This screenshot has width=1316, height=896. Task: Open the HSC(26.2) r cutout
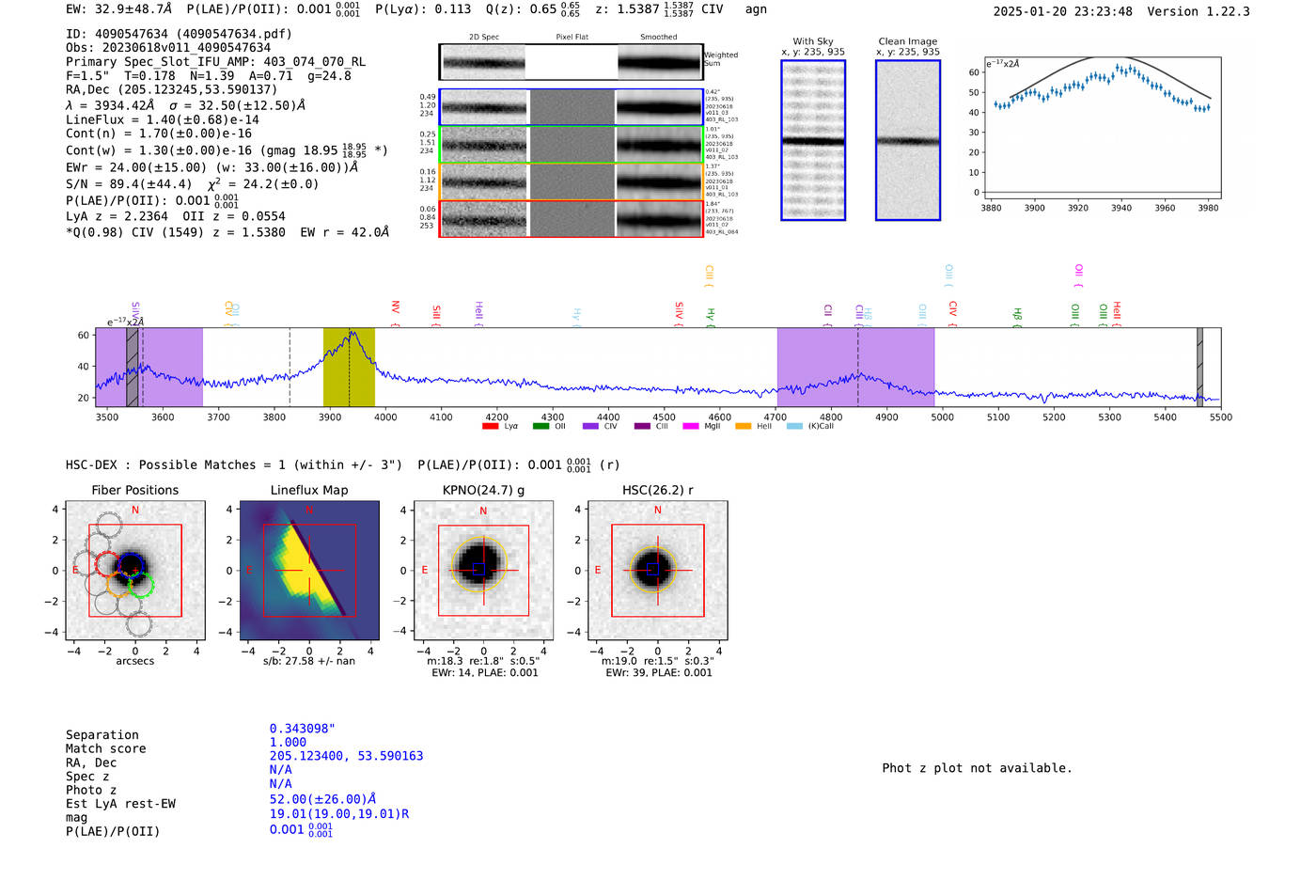[x=657, y=571]
